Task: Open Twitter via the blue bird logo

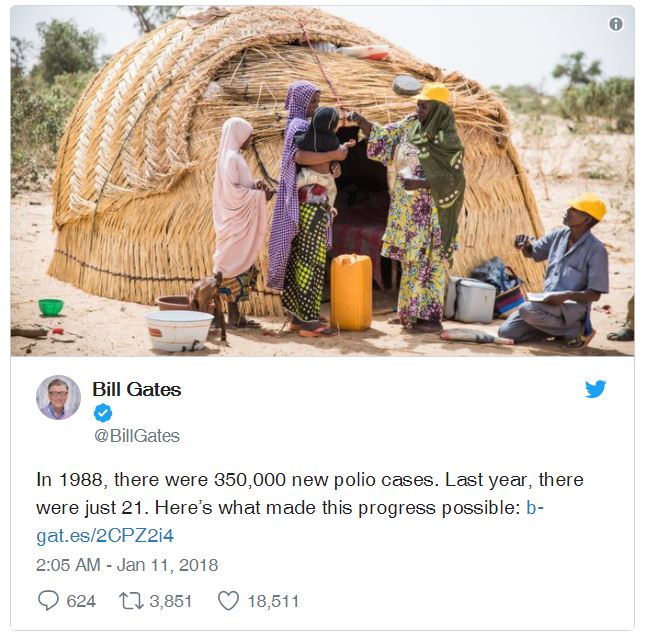Action: [595, 389]
